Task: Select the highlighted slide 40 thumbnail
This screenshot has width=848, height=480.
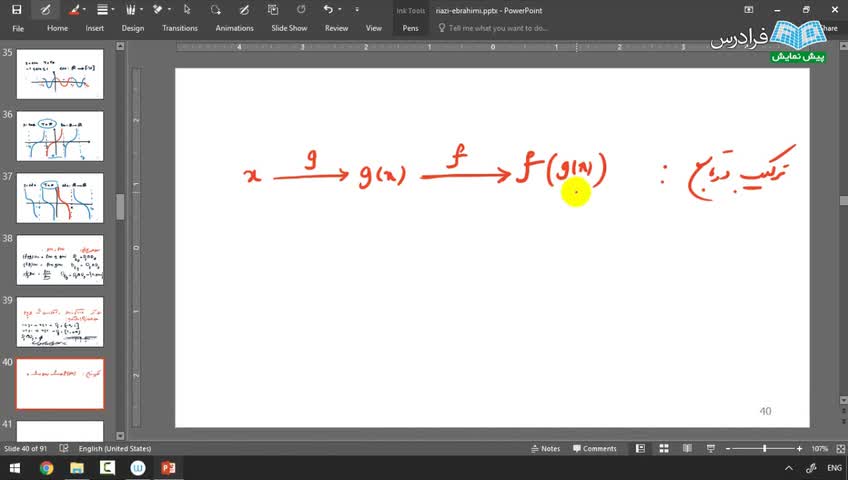Action: click(60, 384)
